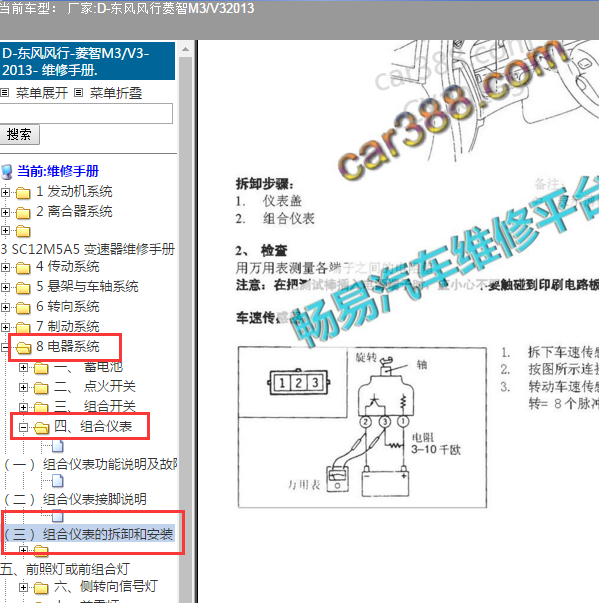The width and height of the screenshot is (599, 603).
Task: Click the folder icon of 4 传动系统
Action: click(23, 267)
